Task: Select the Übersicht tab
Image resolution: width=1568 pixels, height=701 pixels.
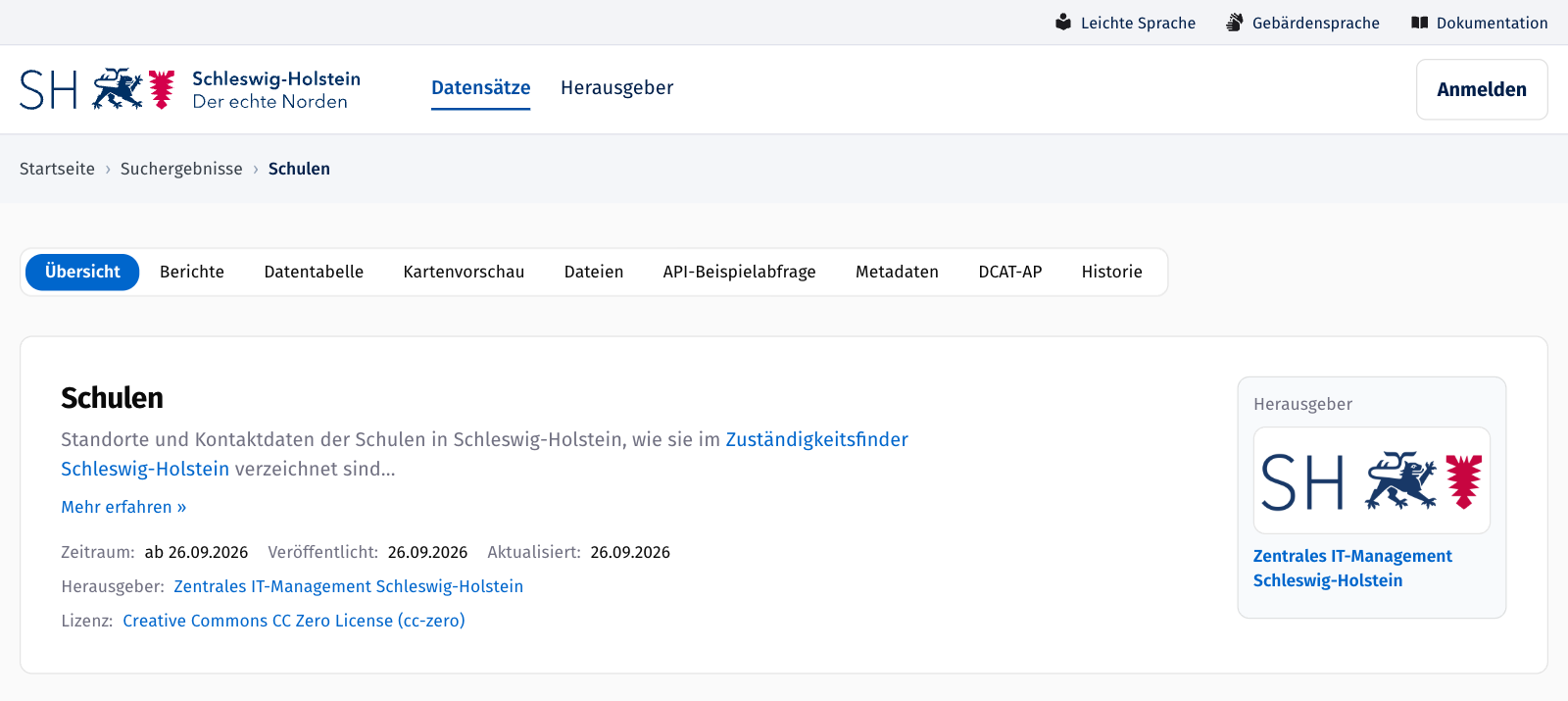Action: click(x=82, y=272)
